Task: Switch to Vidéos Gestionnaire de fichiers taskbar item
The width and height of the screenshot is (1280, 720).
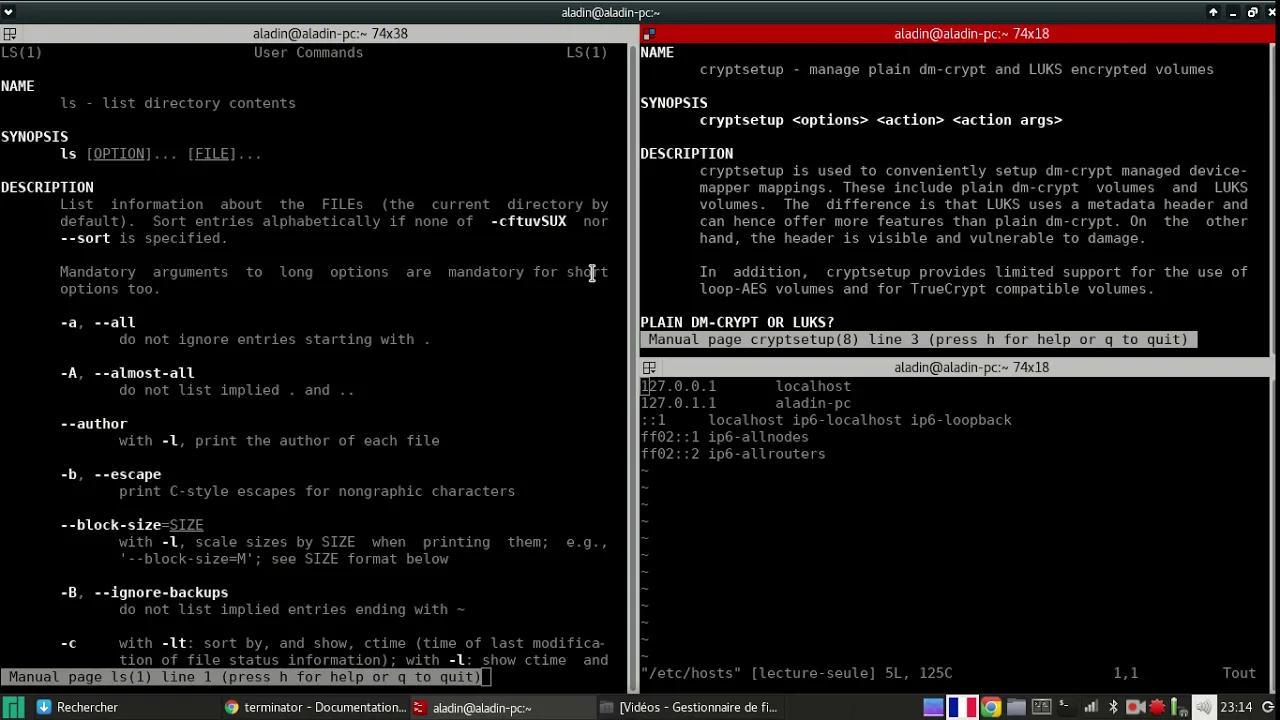Action: (688, 707)
